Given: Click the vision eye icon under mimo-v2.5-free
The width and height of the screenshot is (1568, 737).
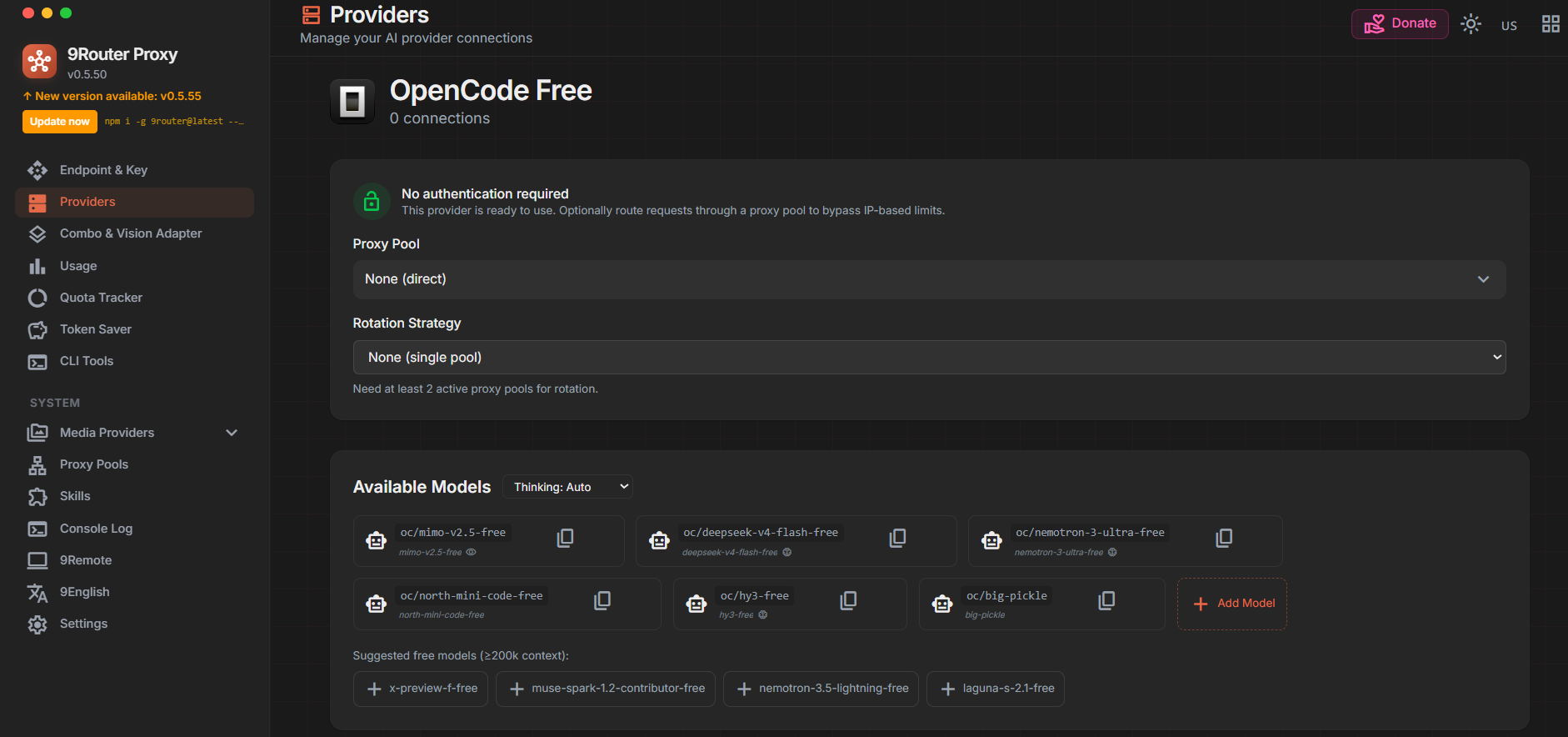Looking at the screenshot, I should pos(471,552).
